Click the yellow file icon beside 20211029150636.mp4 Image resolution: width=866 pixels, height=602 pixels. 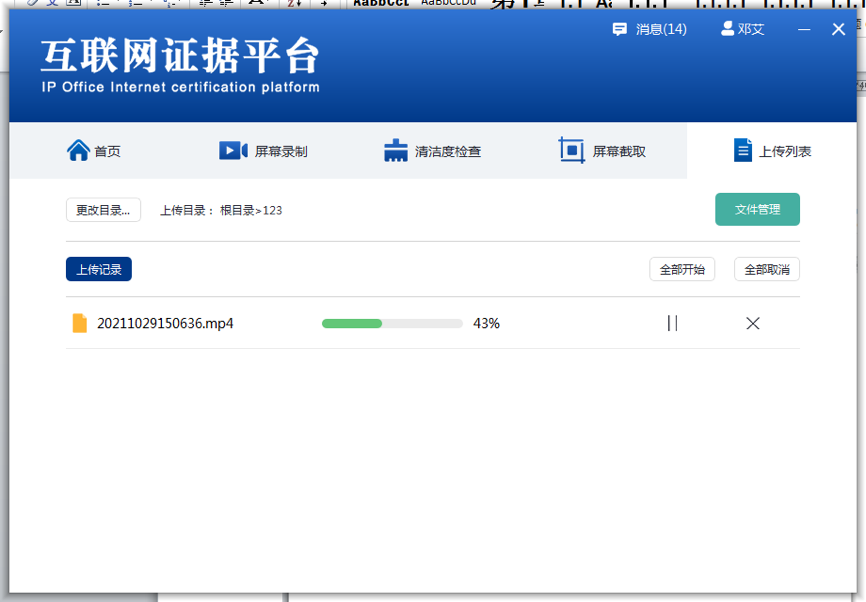coord(80,323)
